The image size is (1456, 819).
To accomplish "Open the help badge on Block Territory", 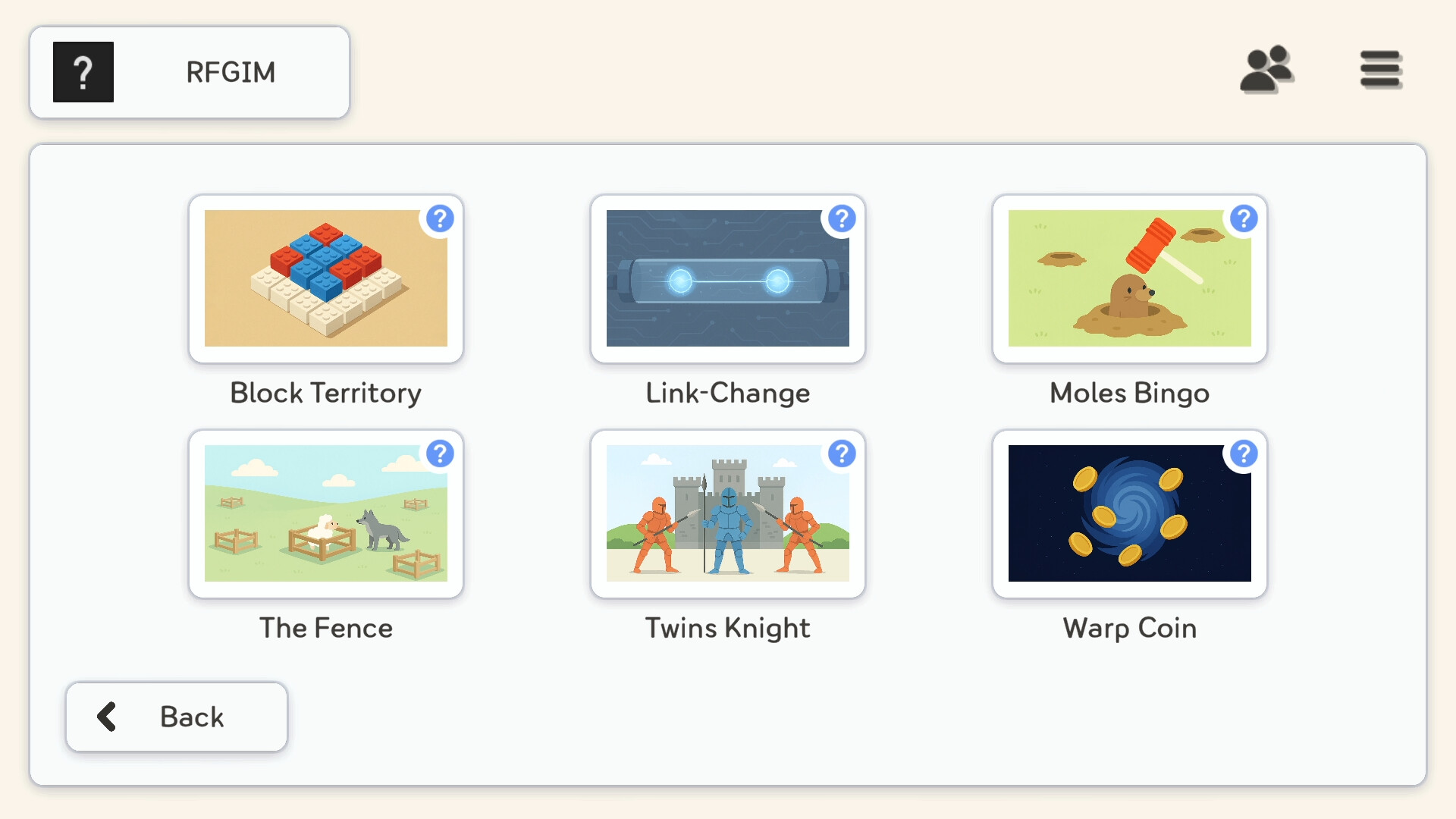I will 441,218.
